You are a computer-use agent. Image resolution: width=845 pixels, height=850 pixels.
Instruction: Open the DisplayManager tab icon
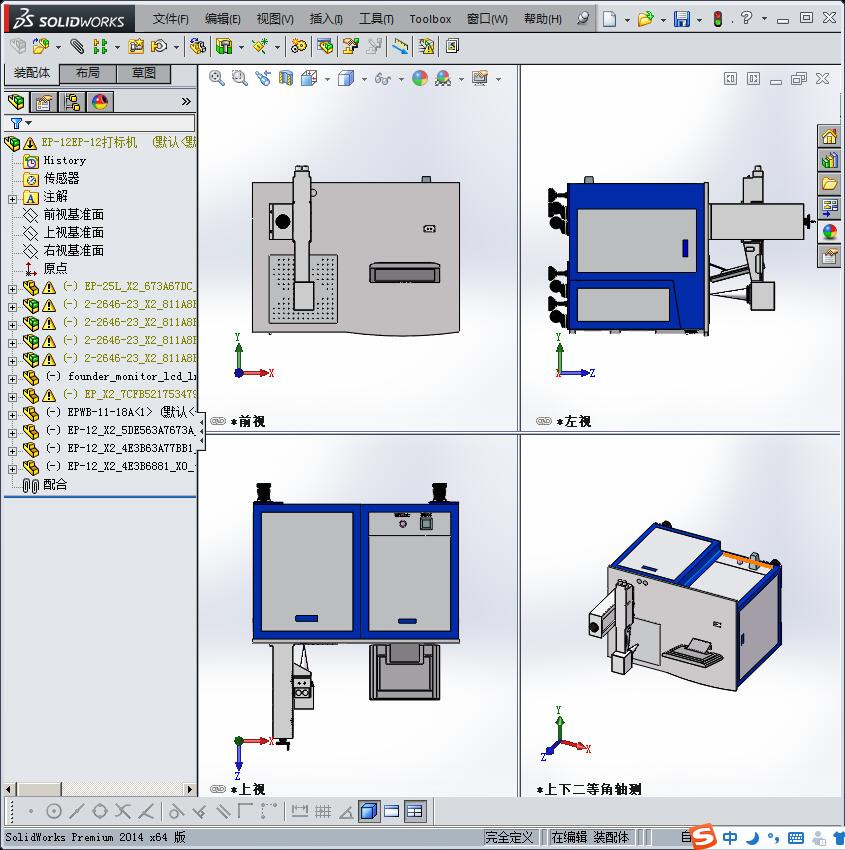point(100,101)
